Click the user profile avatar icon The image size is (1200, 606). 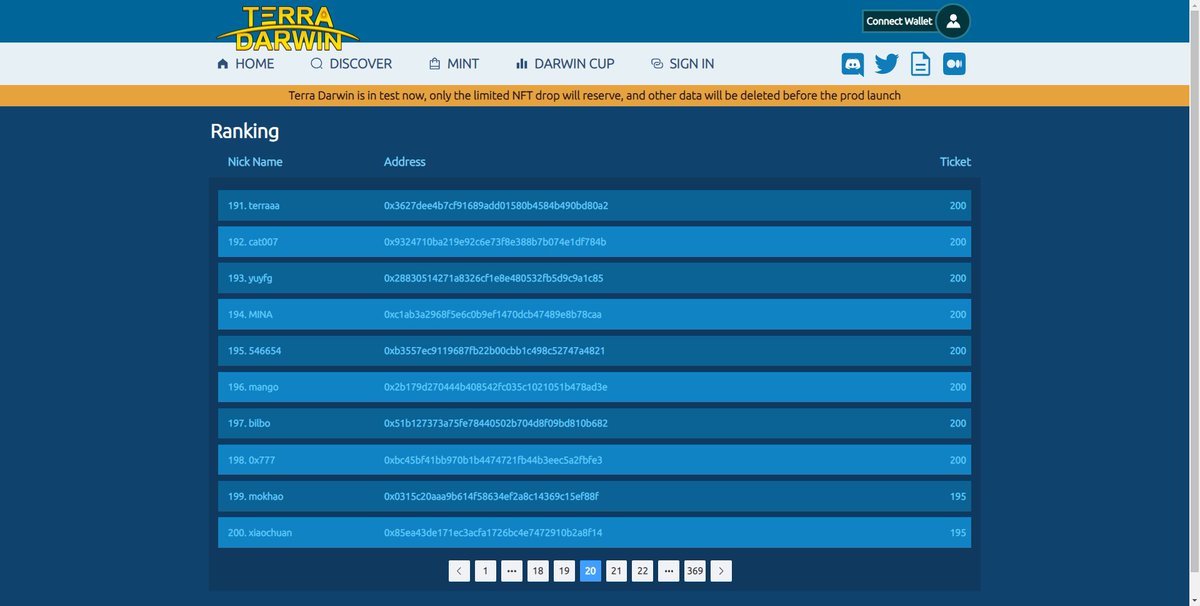[x=953, y=21]
